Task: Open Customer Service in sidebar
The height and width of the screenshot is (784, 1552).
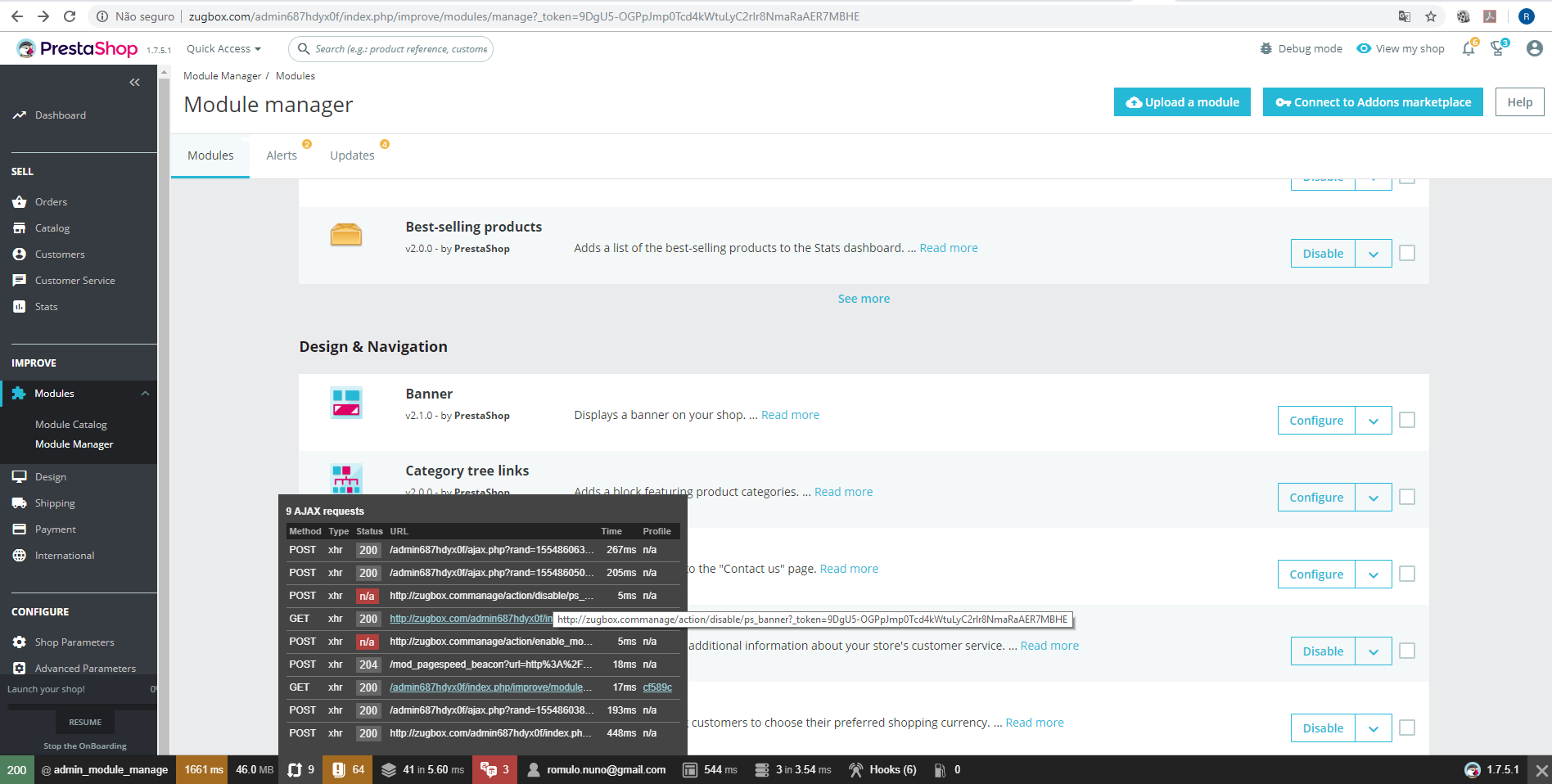Action: 75,281
